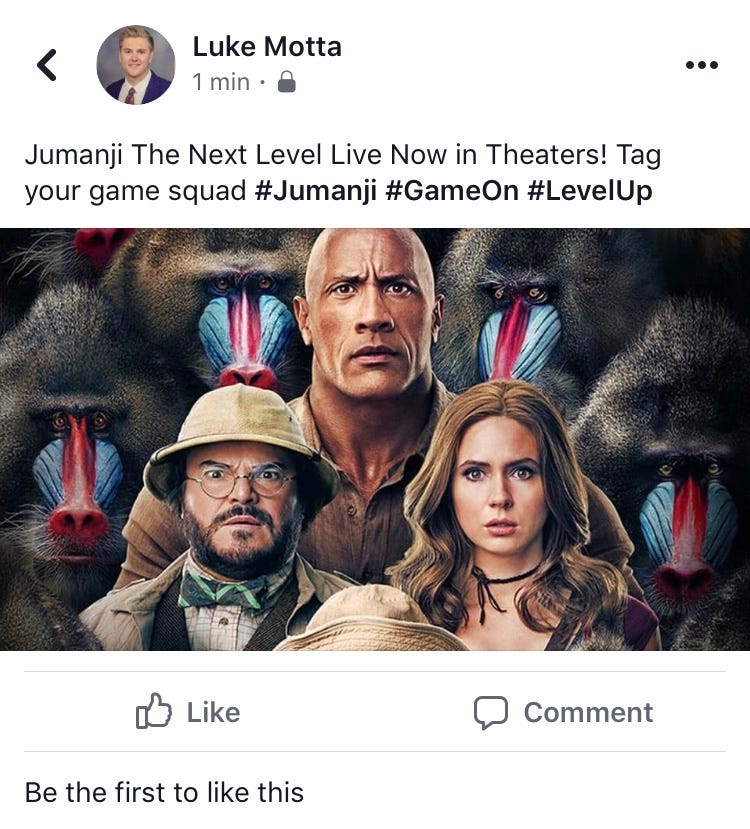Open Luke Motta's profile name
This screenshot has width=750, height=829.
[265, 46]
